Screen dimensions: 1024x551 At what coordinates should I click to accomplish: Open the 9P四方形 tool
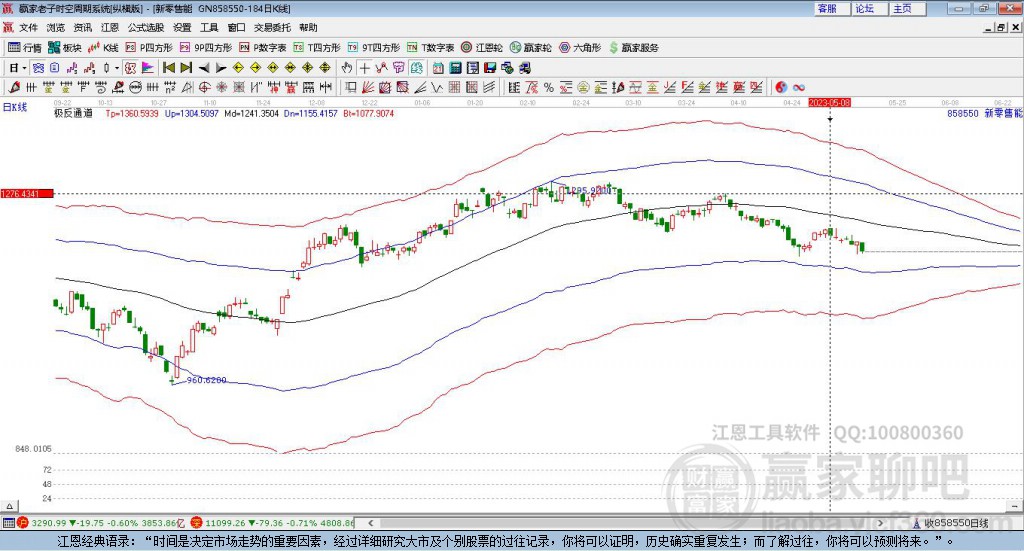click(206, 48)
